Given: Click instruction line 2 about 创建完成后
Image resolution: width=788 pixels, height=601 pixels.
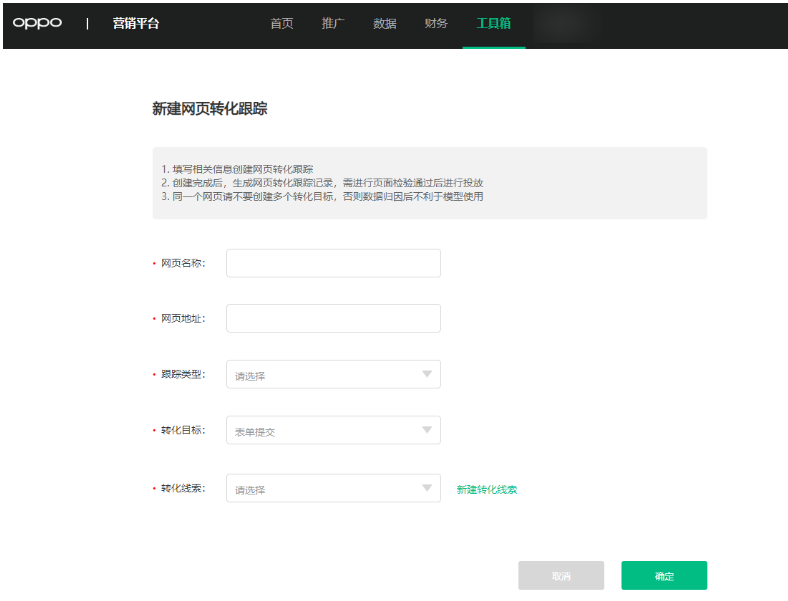Looking at the screenshot, I should tap(322, 183).
